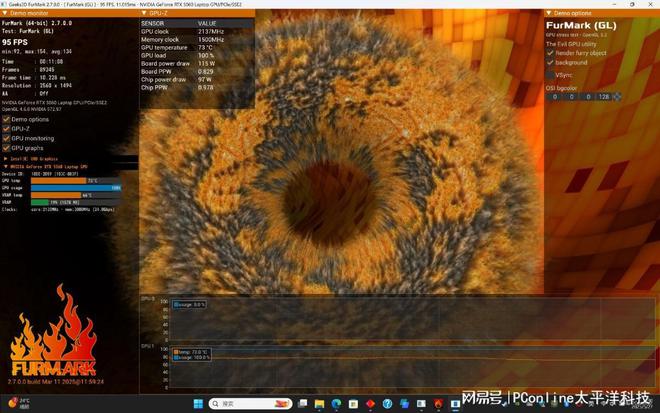
Task: Click the green VRAM usage bar
Action: point(40,203)
